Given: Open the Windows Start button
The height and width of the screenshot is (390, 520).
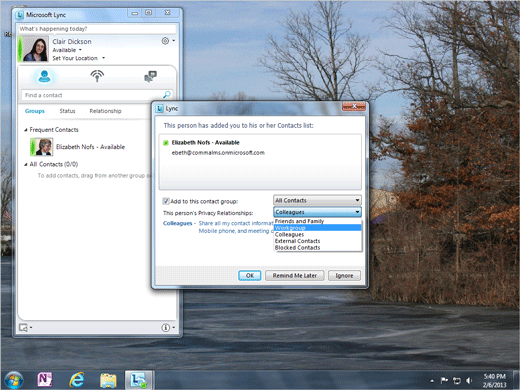Looking at the screenshot, I should 13,380.
